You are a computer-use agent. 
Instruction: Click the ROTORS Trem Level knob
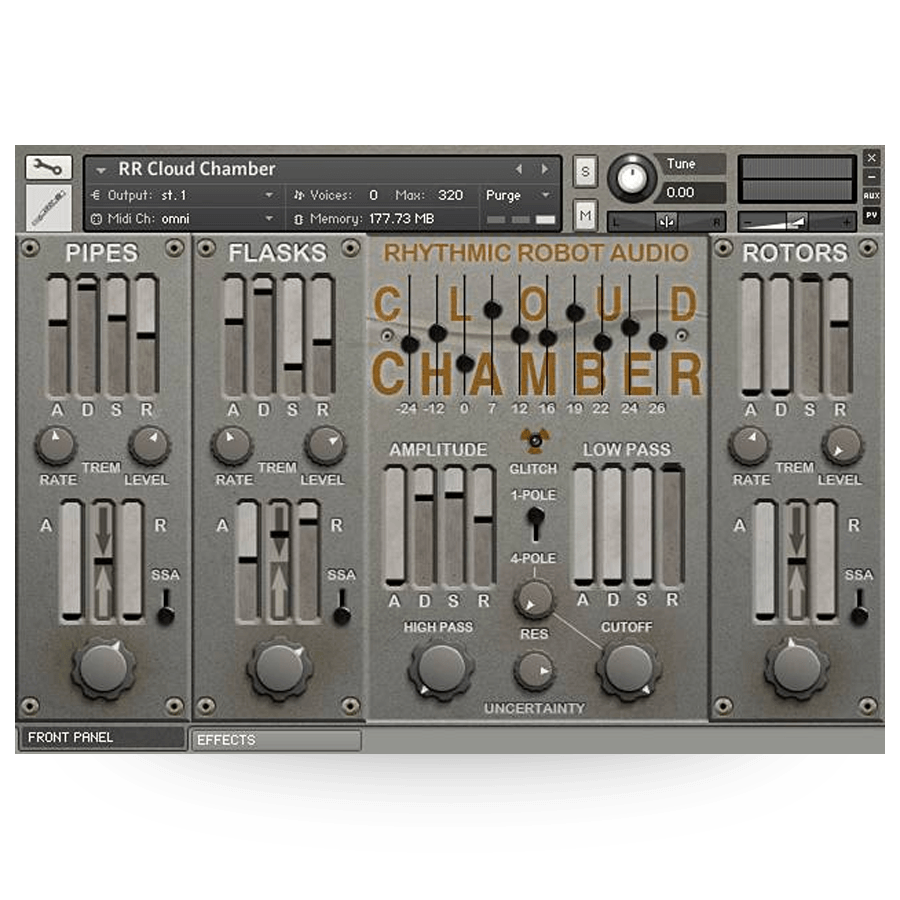pyautogui.click(x=843, y=445)
